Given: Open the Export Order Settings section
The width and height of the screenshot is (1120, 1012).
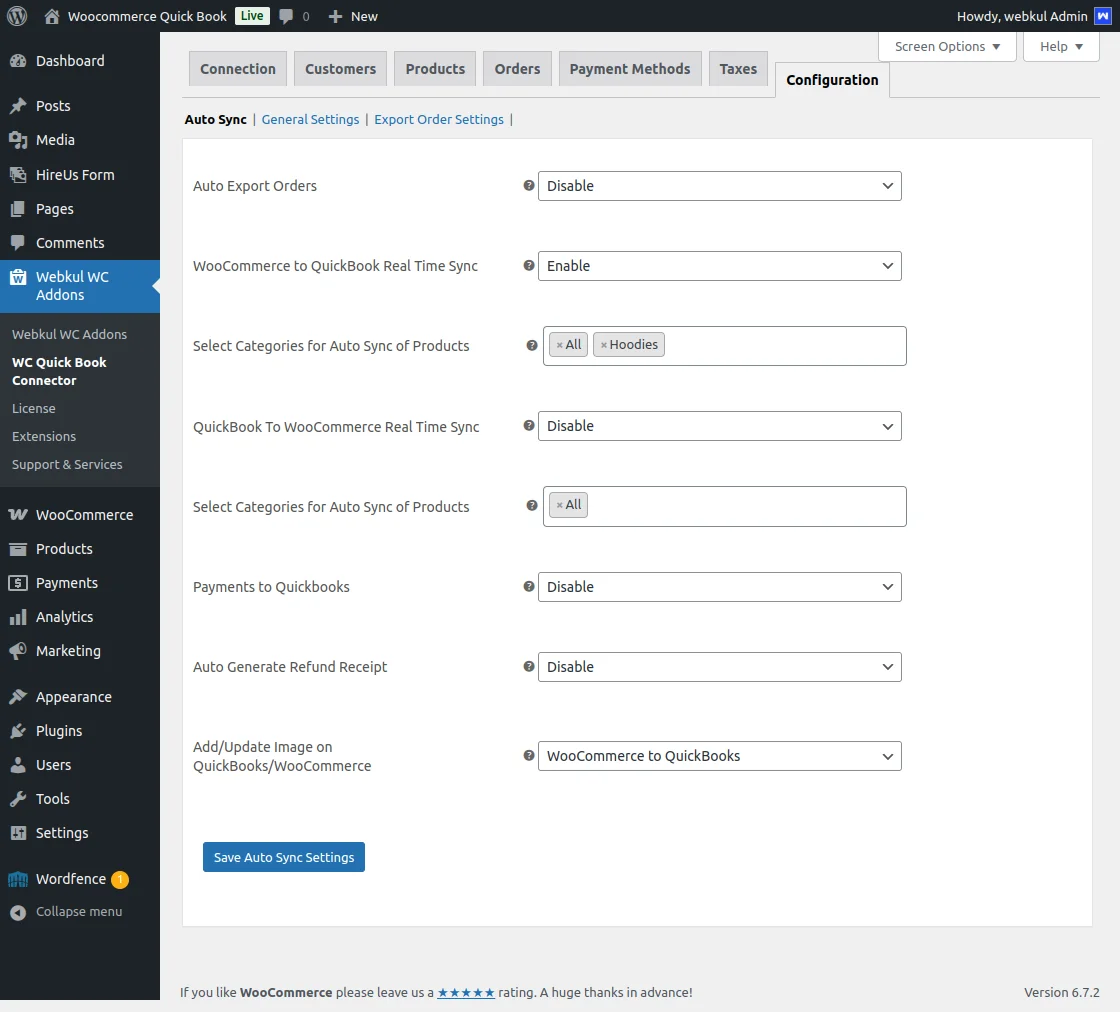Looking at the screenshot, I should (x=439, y=119).
